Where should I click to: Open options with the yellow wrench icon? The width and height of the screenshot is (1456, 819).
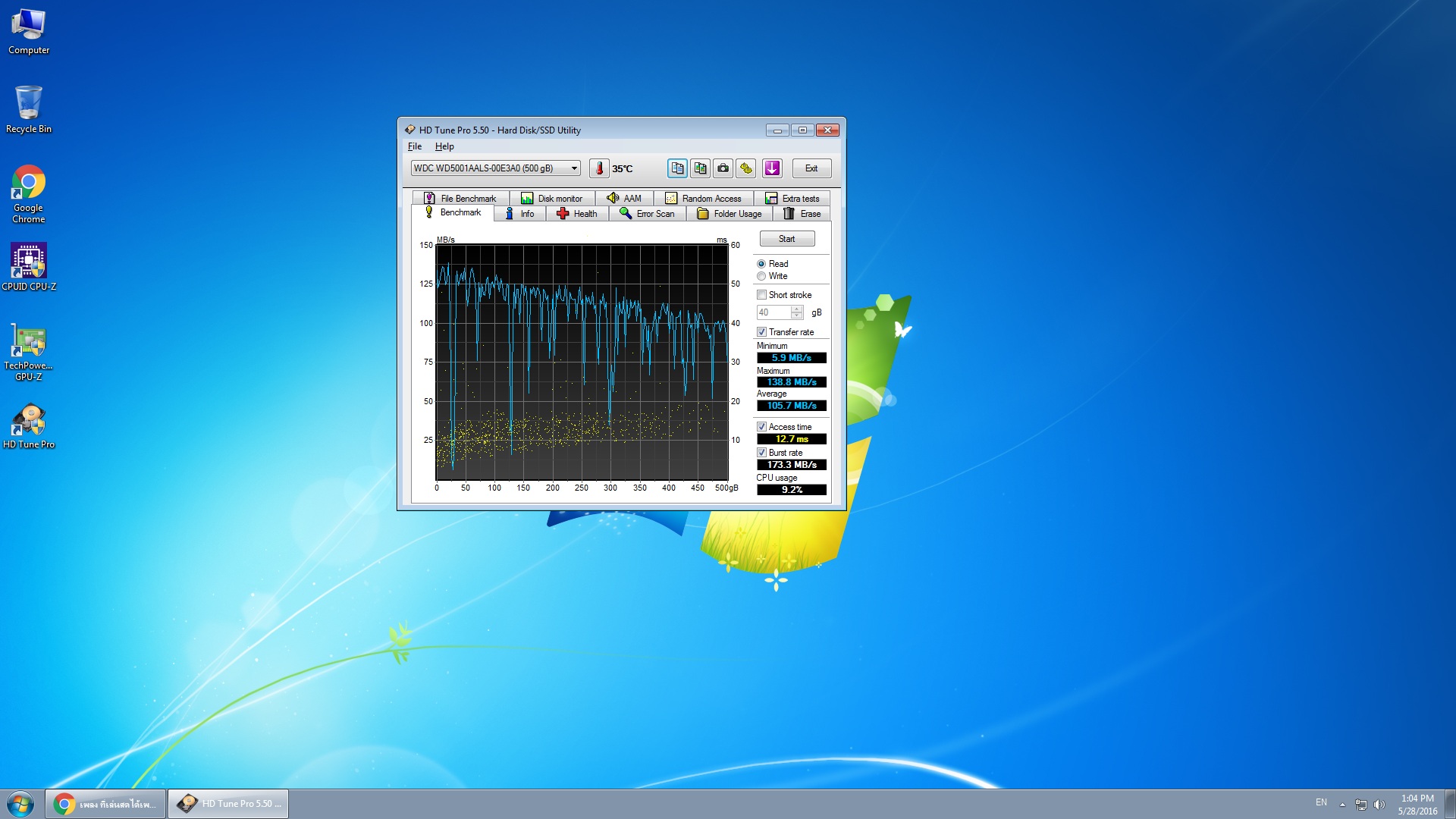pyautogui.click(x=746, y=168)
